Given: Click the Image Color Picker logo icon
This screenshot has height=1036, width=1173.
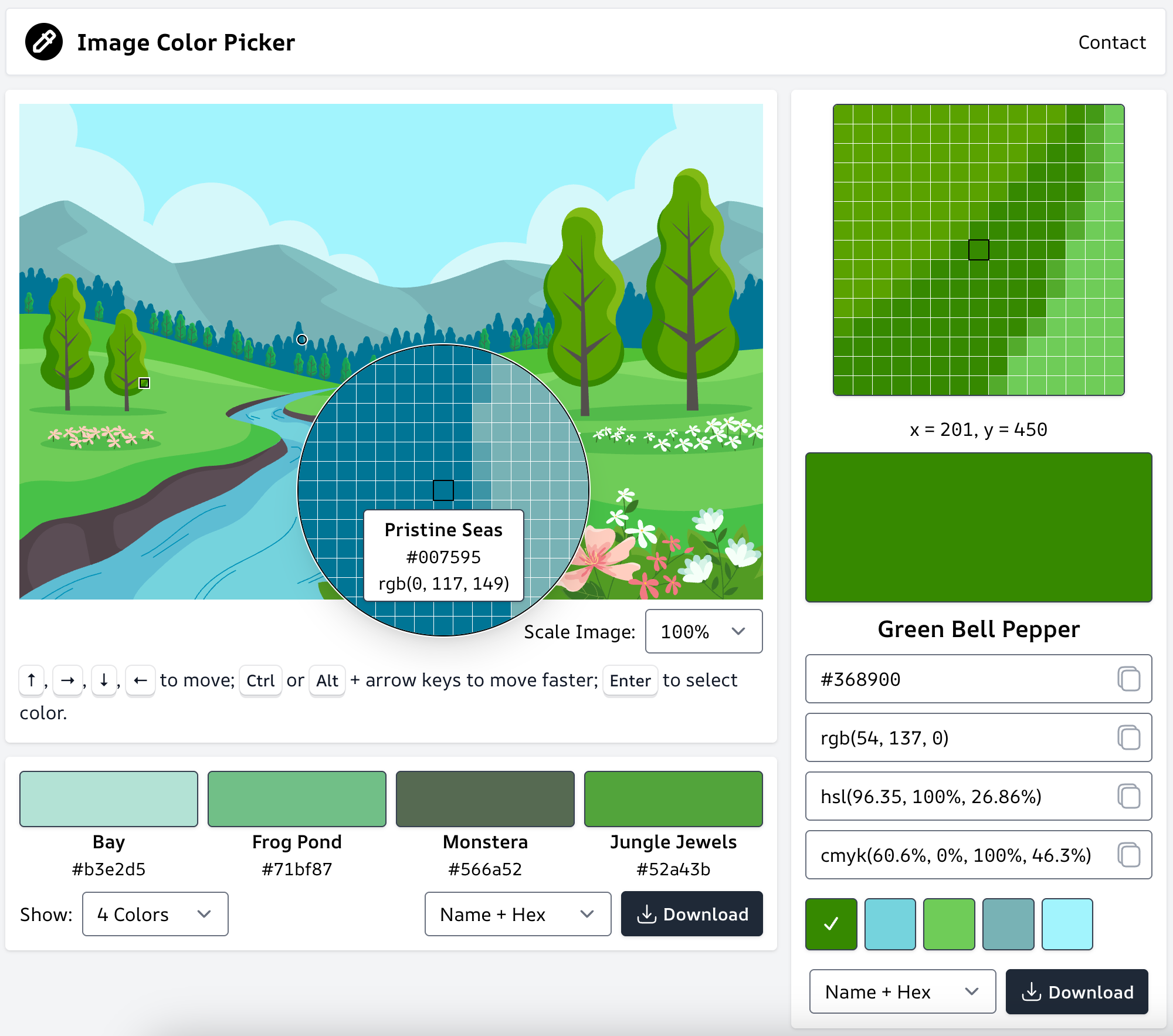Looking at the screenshot, I should (x=45, y=41).
